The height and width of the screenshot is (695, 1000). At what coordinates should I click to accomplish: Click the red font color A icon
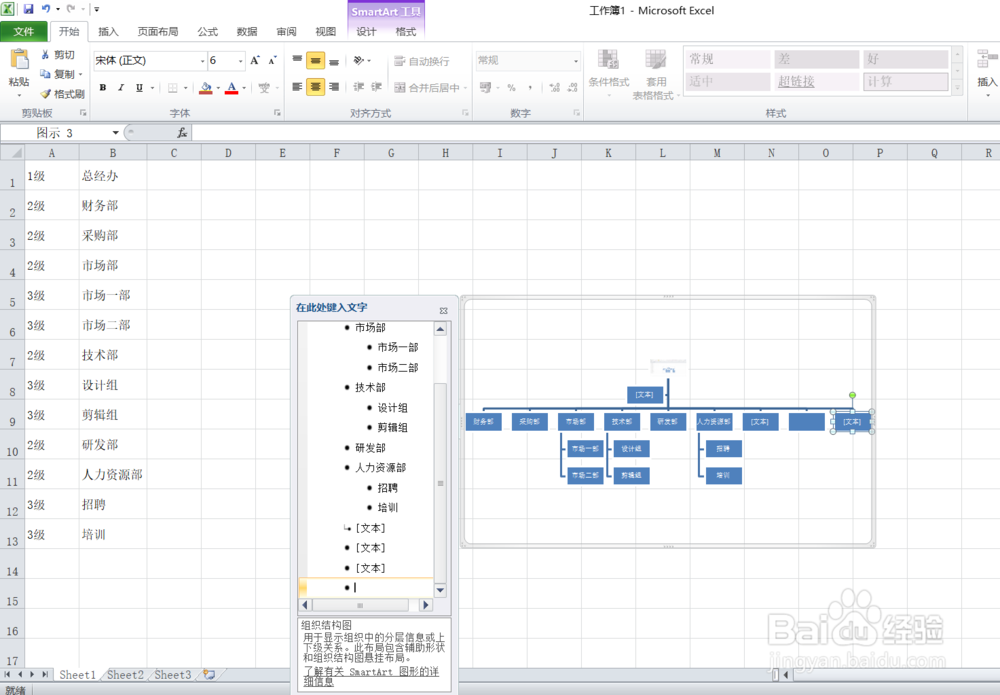tap(232, 87)
